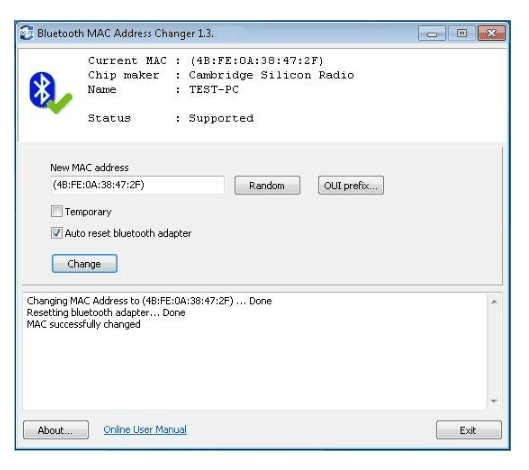
Task: Click the TEST-PC name value
Action: tap(214, 89)
